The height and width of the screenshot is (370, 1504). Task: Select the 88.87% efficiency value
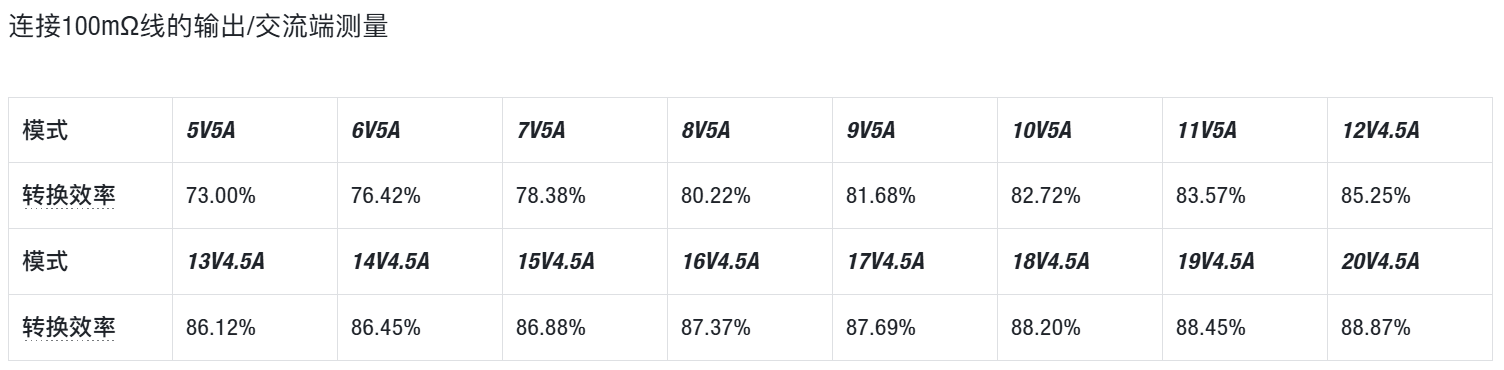(1376, 328)
